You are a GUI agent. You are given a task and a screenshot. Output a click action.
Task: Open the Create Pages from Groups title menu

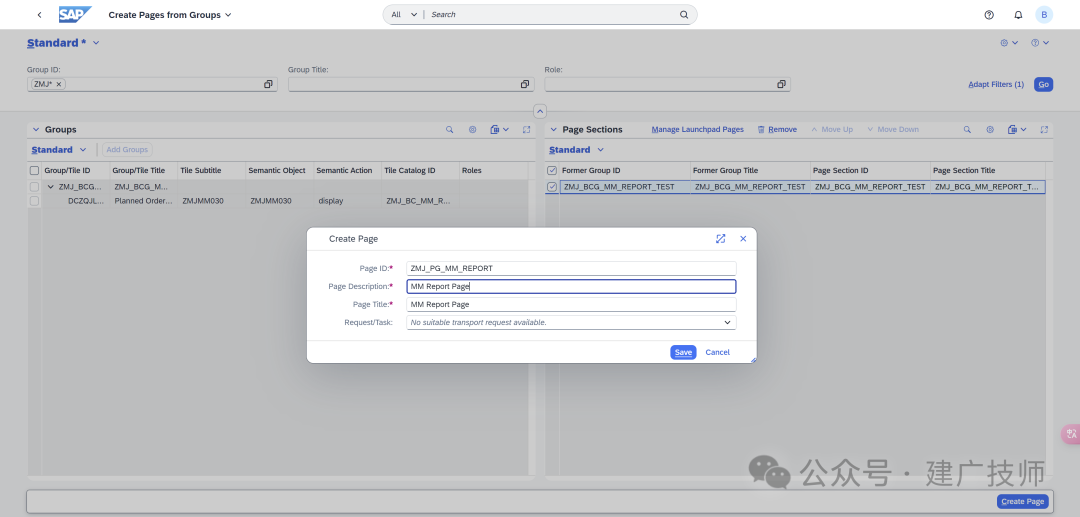point(169,14)
